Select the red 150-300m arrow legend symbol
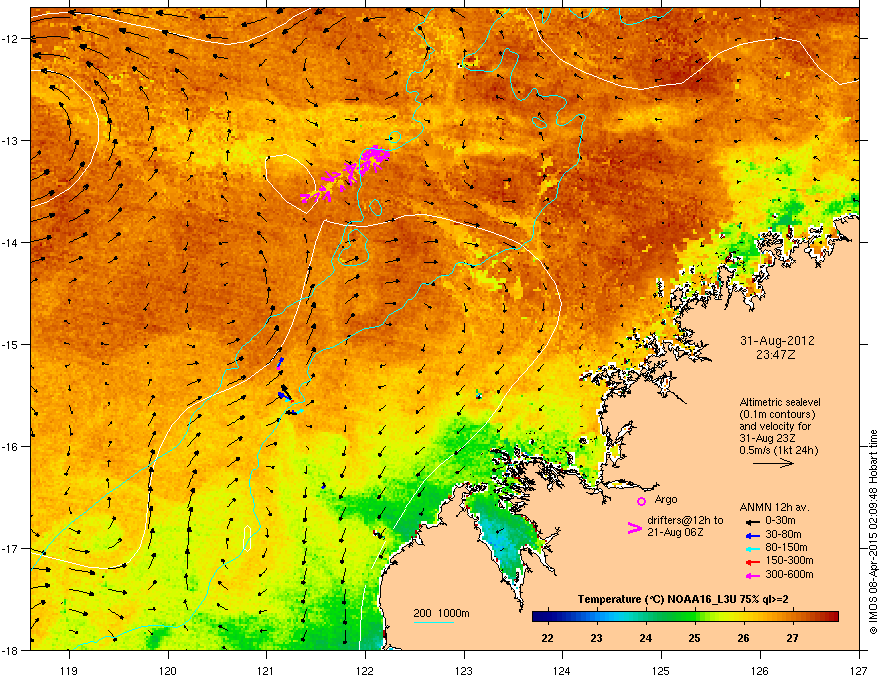Screen dimensions: 880x680 pos(753,562)
